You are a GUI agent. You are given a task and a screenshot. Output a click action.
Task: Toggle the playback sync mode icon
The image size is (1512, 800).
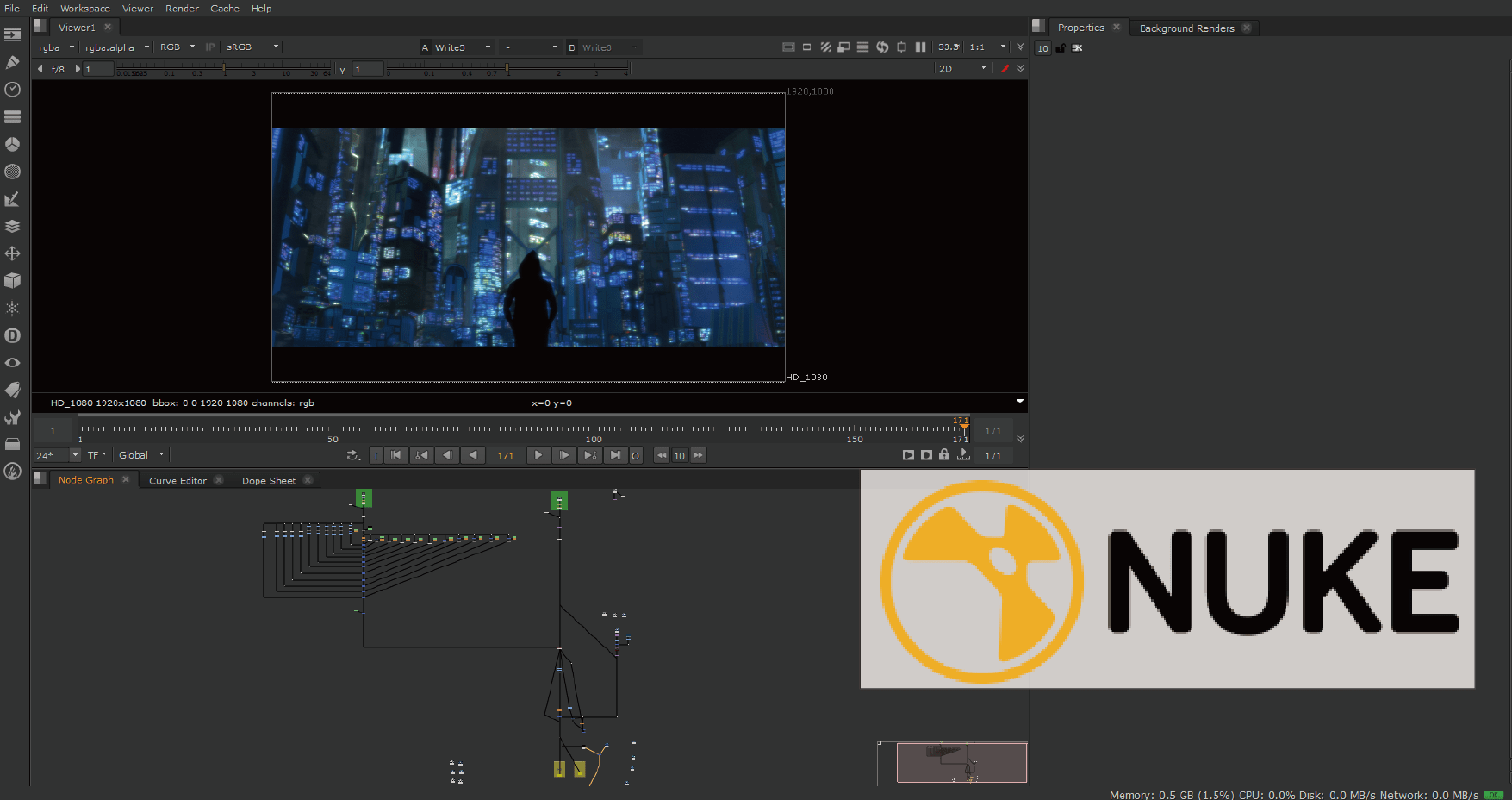tap(353, 455)
